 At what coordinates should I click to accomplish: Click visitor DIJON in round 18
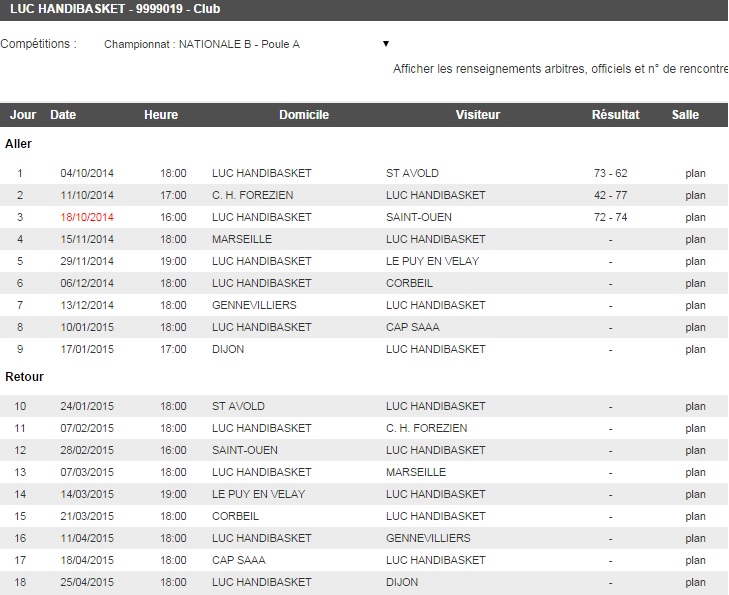coord(402,582)
